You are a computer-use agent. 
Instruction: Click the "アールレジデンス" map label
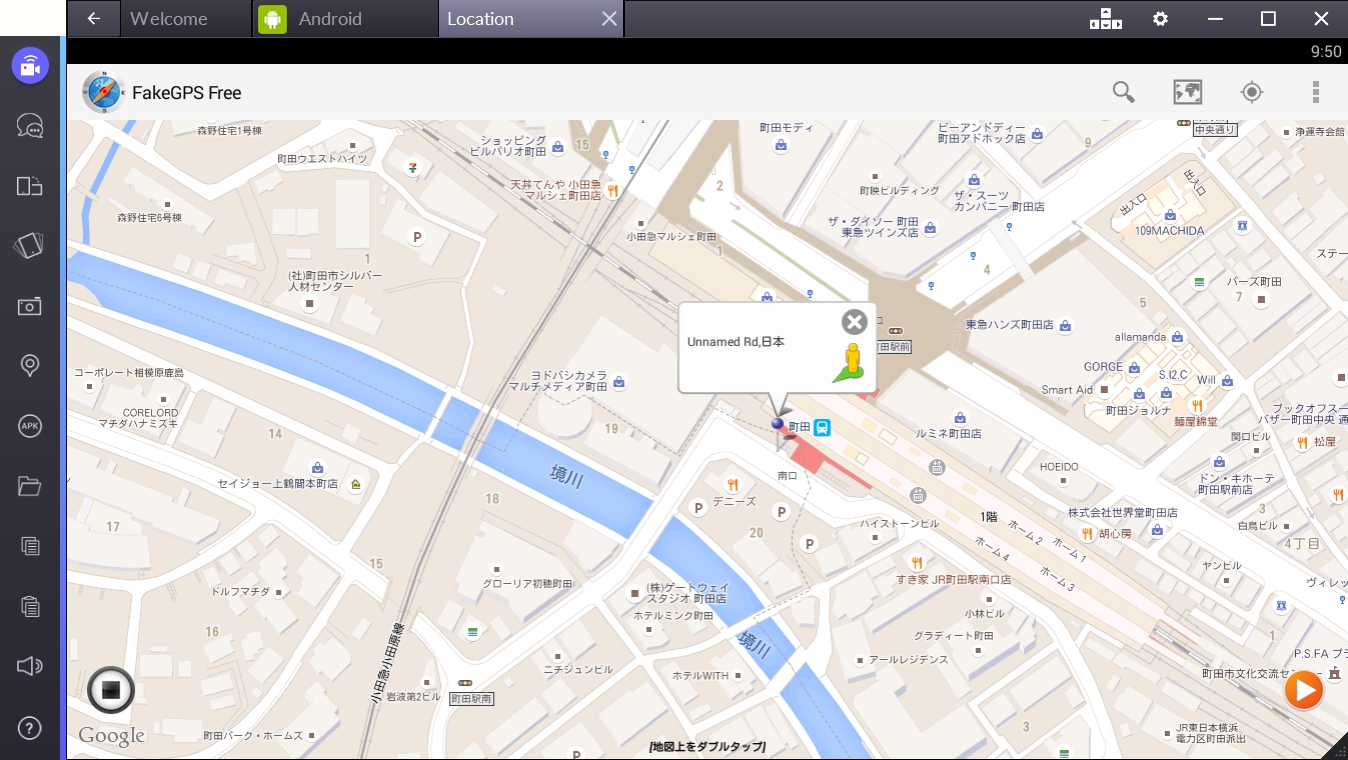coord(909,660)
